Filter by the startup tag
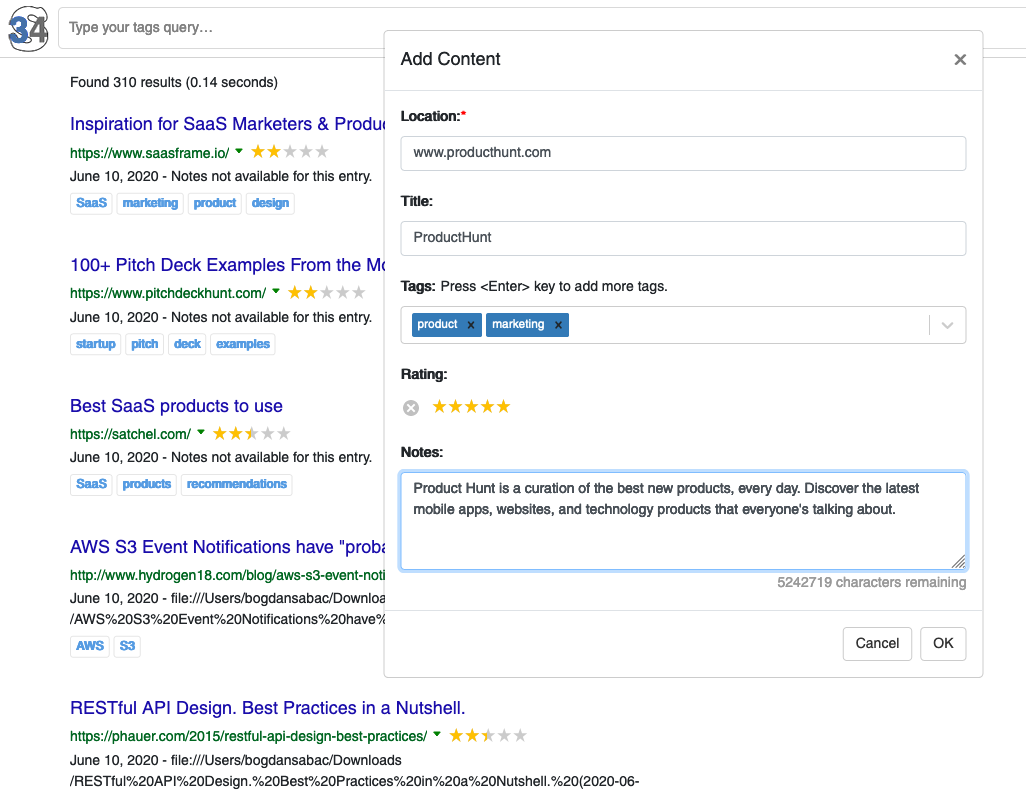 (x=96, y=344)
